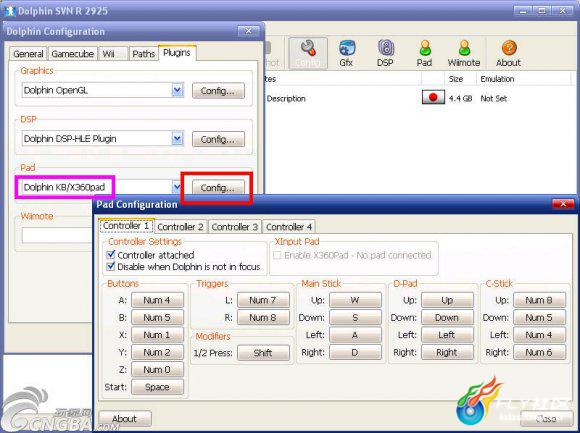
Task: Toggle Enable X360Pad checkbox
Action: coord(277,255)
